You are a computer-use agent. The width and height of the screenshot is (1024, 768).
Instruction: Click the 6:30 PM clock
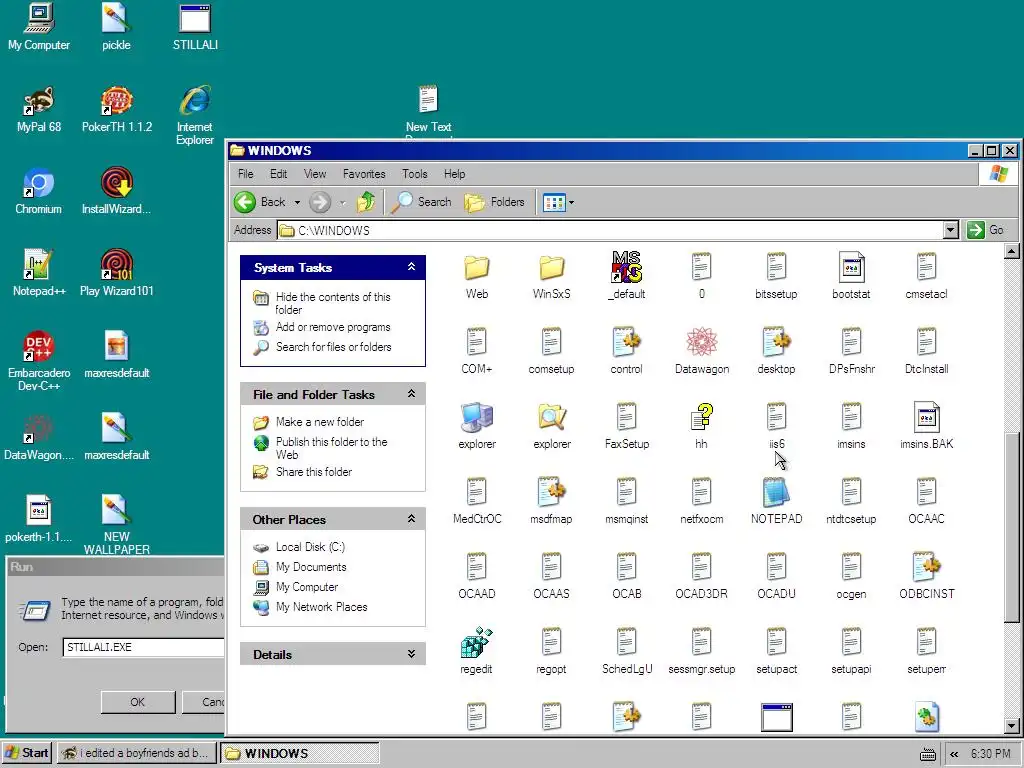click(x=990, y=754)
